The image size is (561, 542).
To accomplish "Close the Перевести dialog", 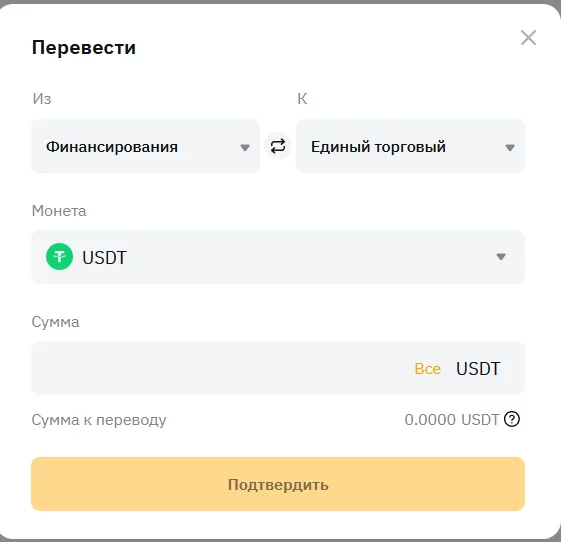I will pyautogui.click(x=528, y=38).
